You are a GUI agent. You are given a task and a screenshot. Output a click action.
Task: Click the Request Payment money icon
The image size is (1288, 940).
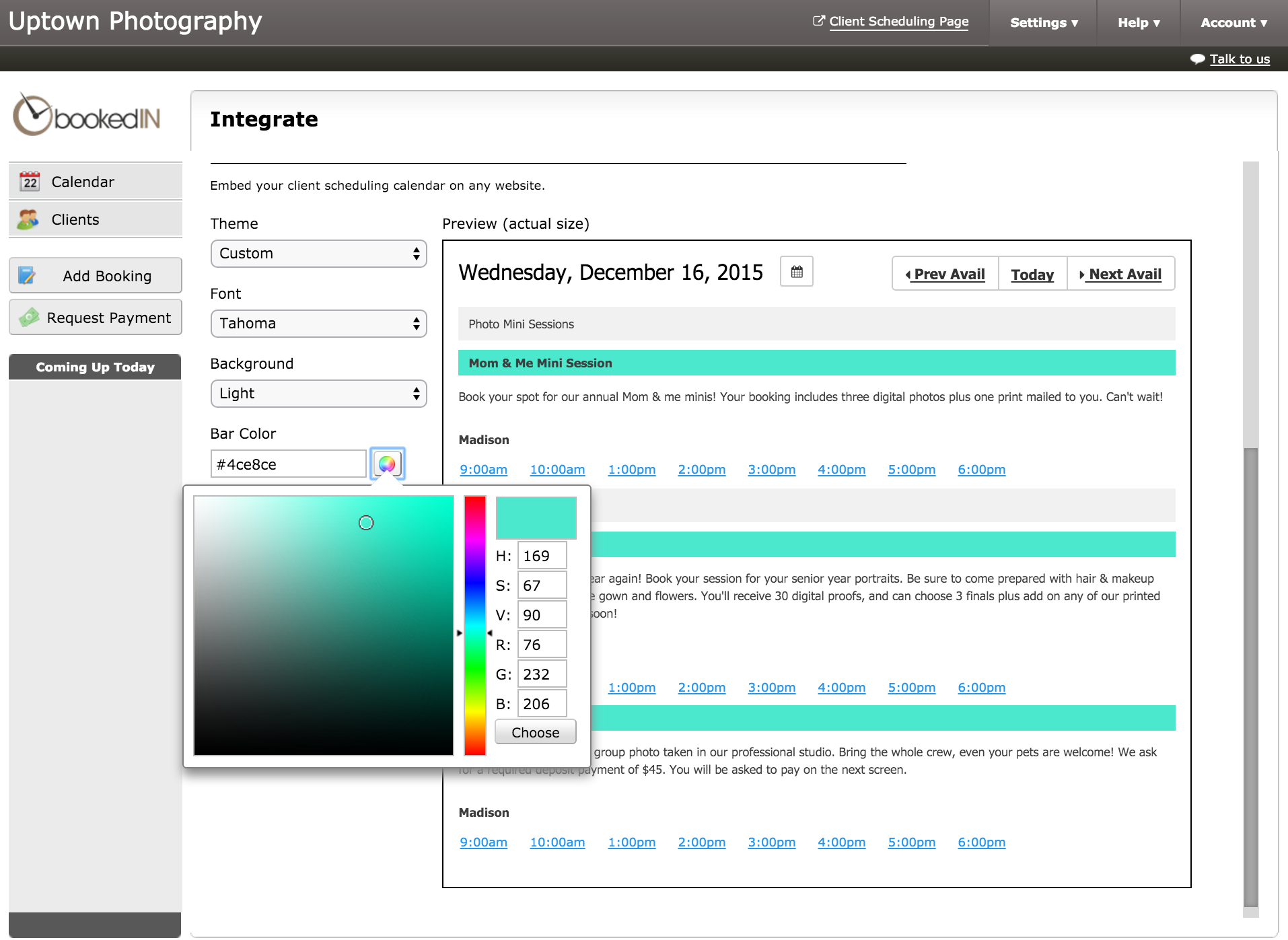[29, 318]
